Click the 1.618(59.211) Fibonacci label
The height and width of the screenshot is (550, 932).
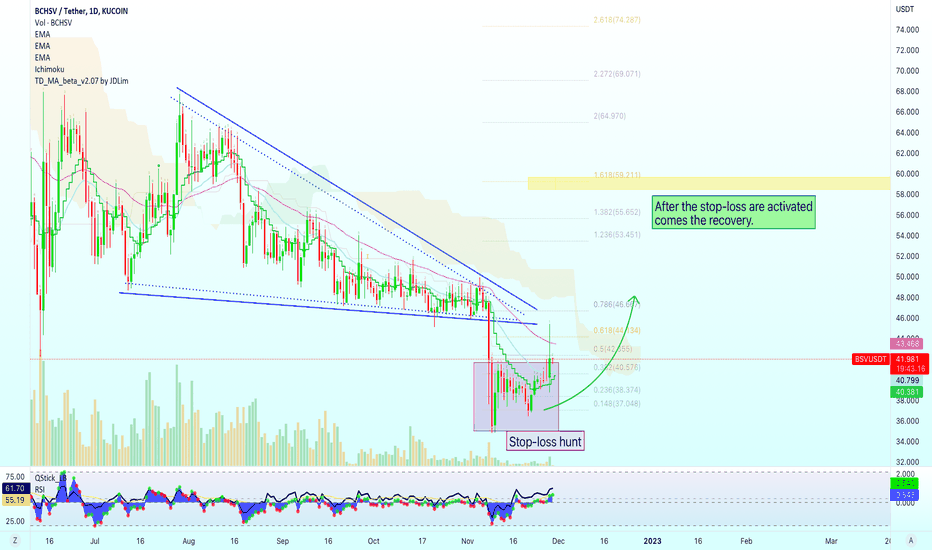[617, 175]
